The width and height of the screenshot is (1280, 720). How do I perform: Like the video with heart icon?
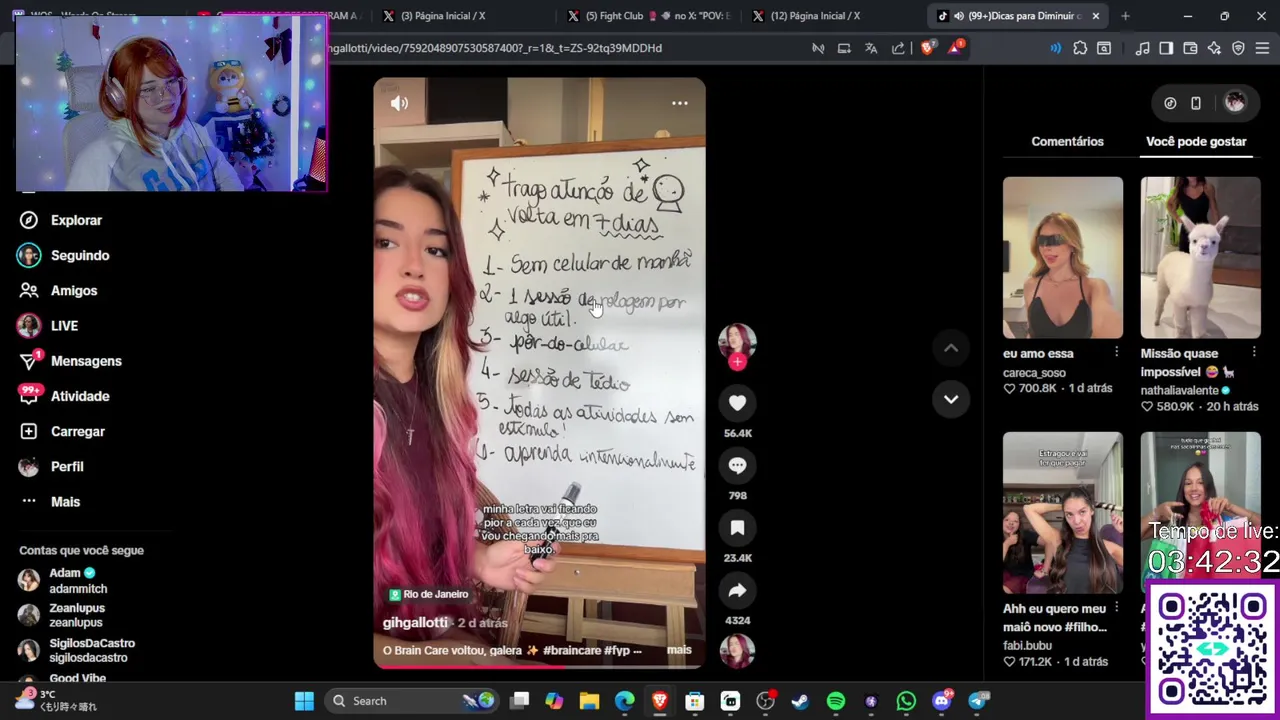pos(737,402)
